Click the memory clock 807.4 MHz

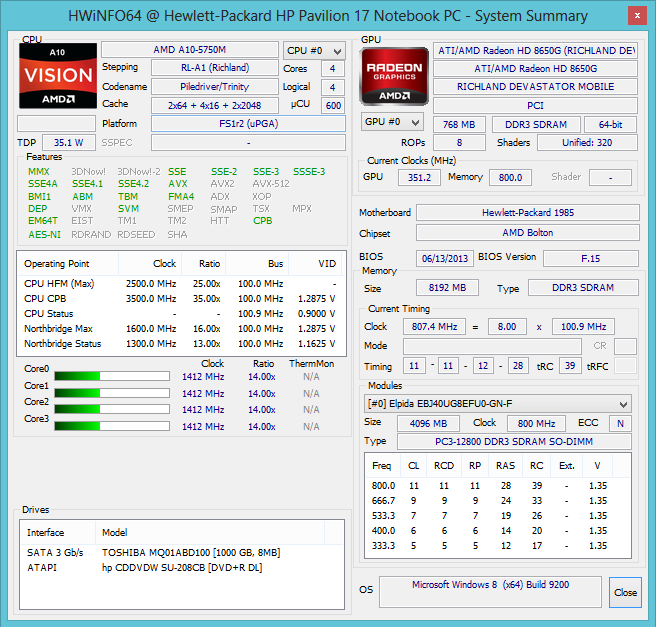coord(434,327)
